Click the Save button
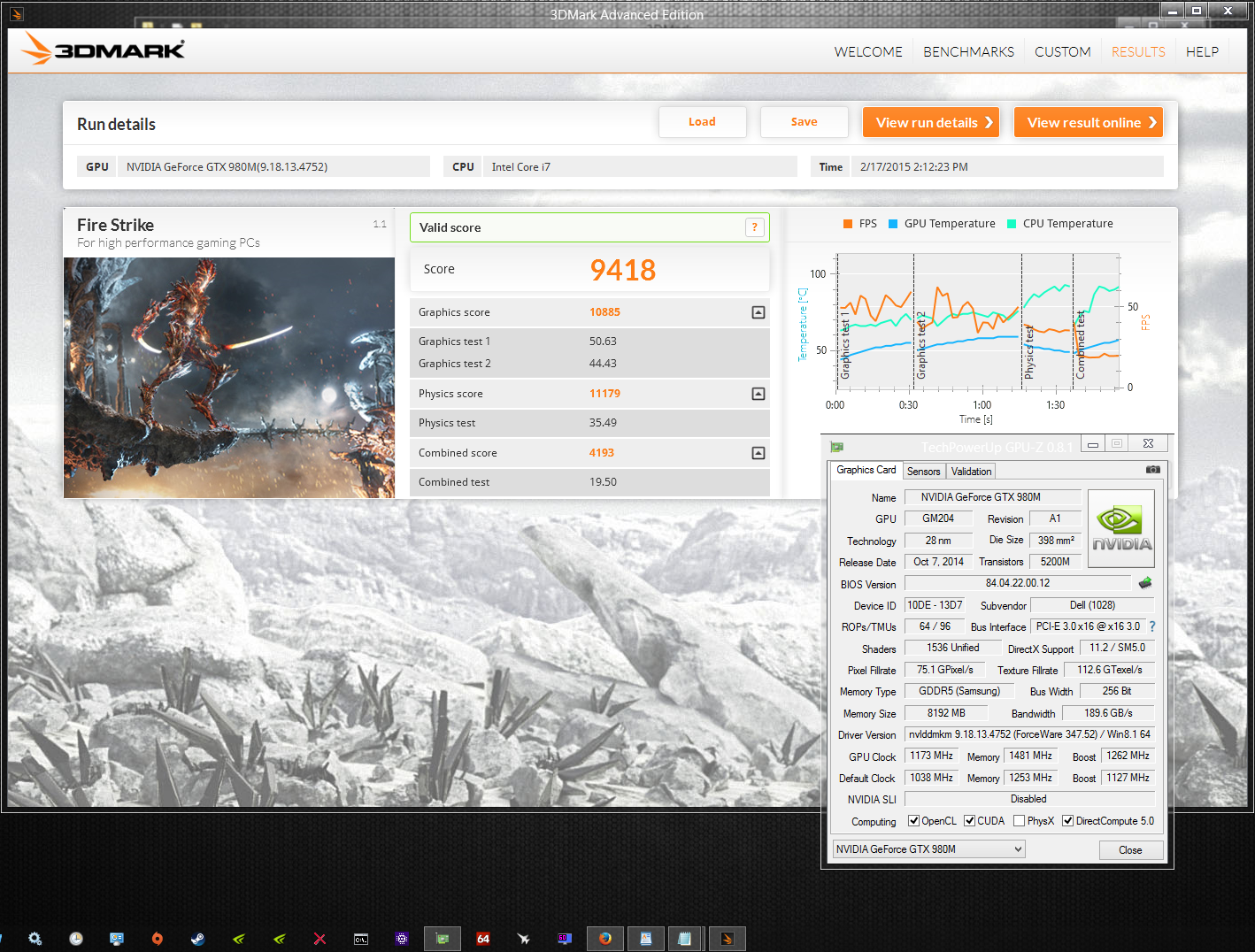This screenshot has width=1255, height=952. click(x=804, y=122)
